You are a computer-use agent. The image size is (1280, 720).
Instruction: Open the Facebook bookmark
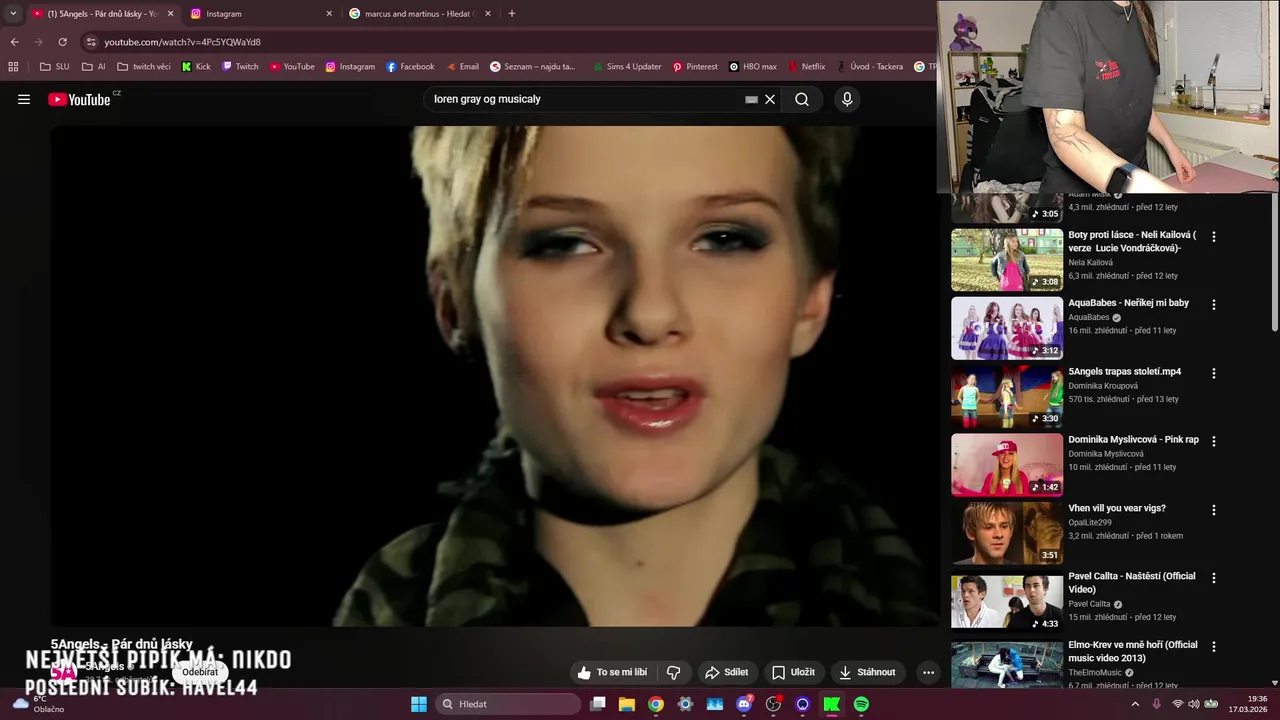tap(410, 67)
